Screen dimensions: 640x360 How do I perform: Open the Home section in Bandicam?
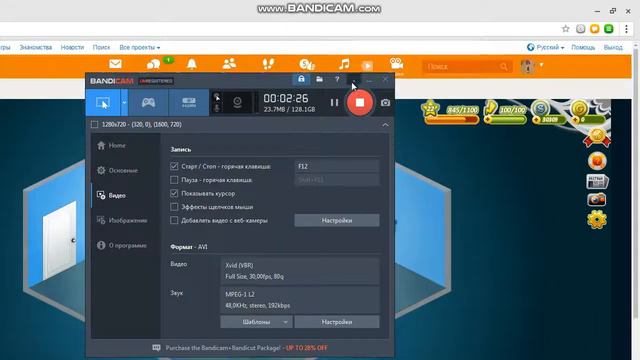111,146
